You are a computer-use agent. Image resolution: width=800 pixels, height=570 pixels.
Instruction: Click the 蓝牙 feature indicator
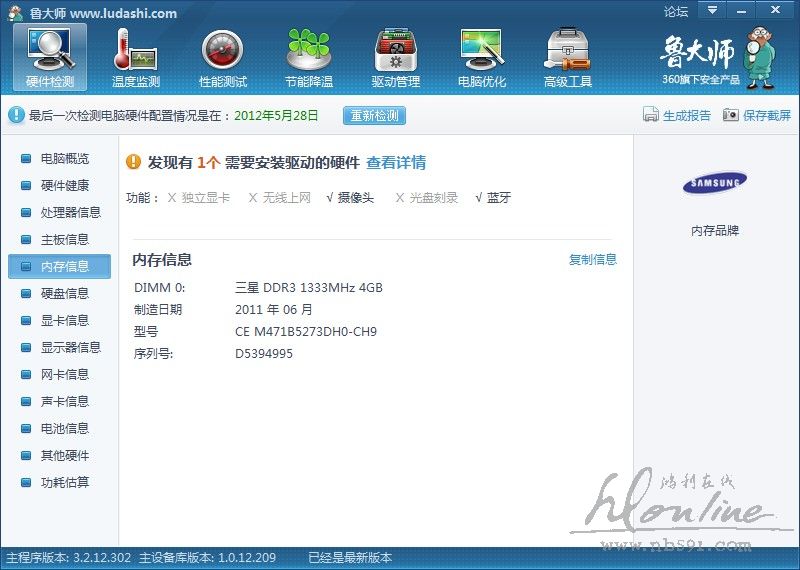[493, 198]
